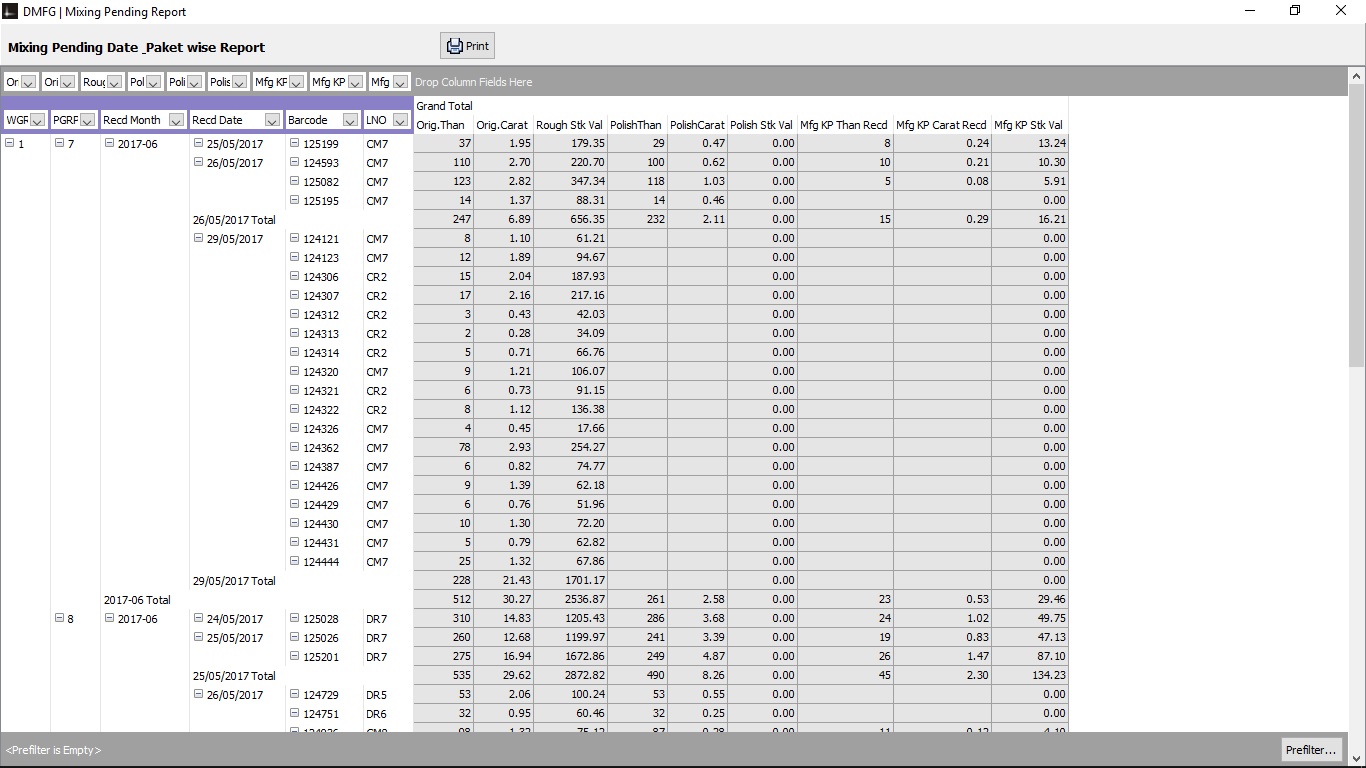
Task: Click the PolishThan column header
Action: (x=638, y=125)
